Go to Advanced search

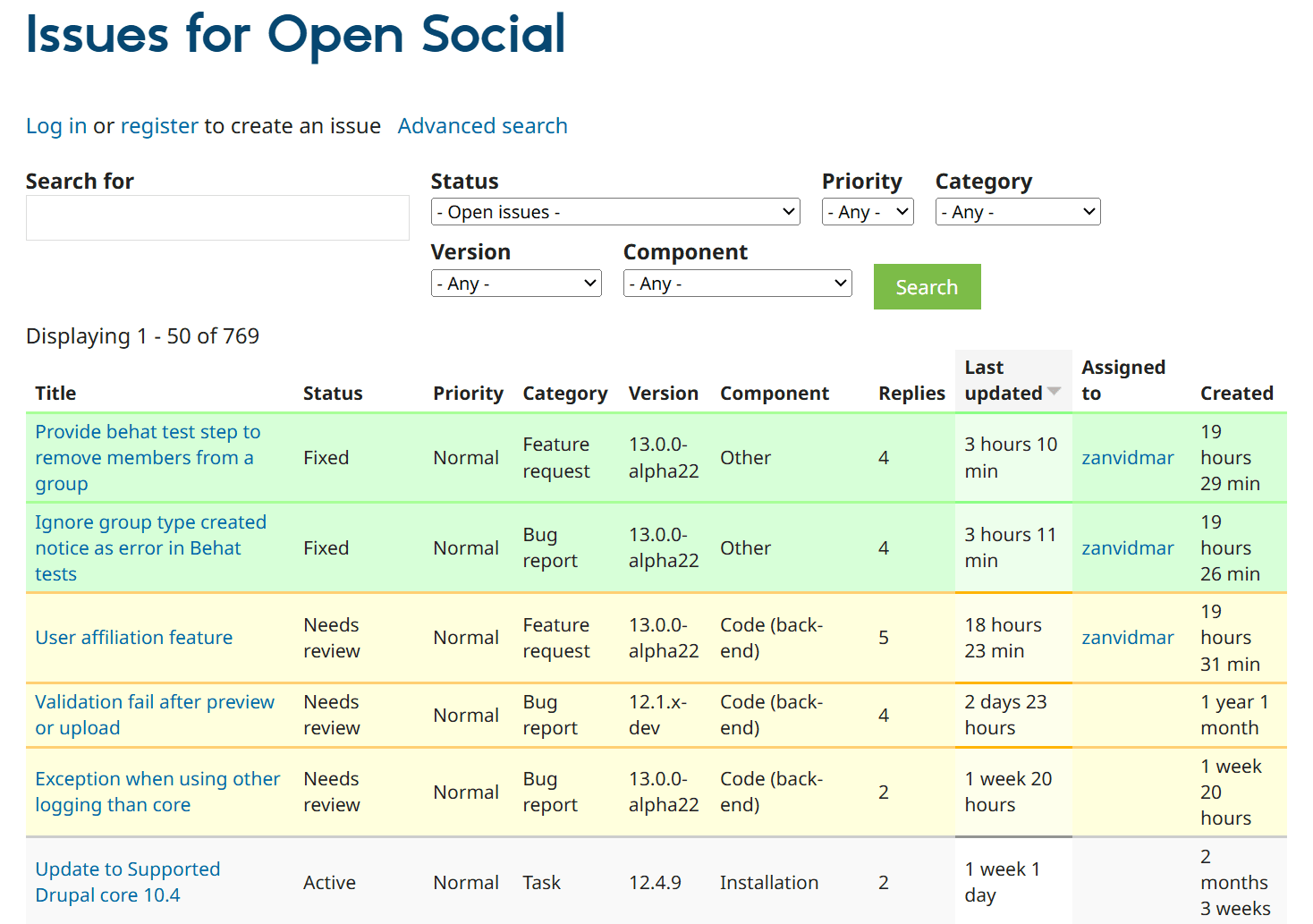click(x=482, y=126)
